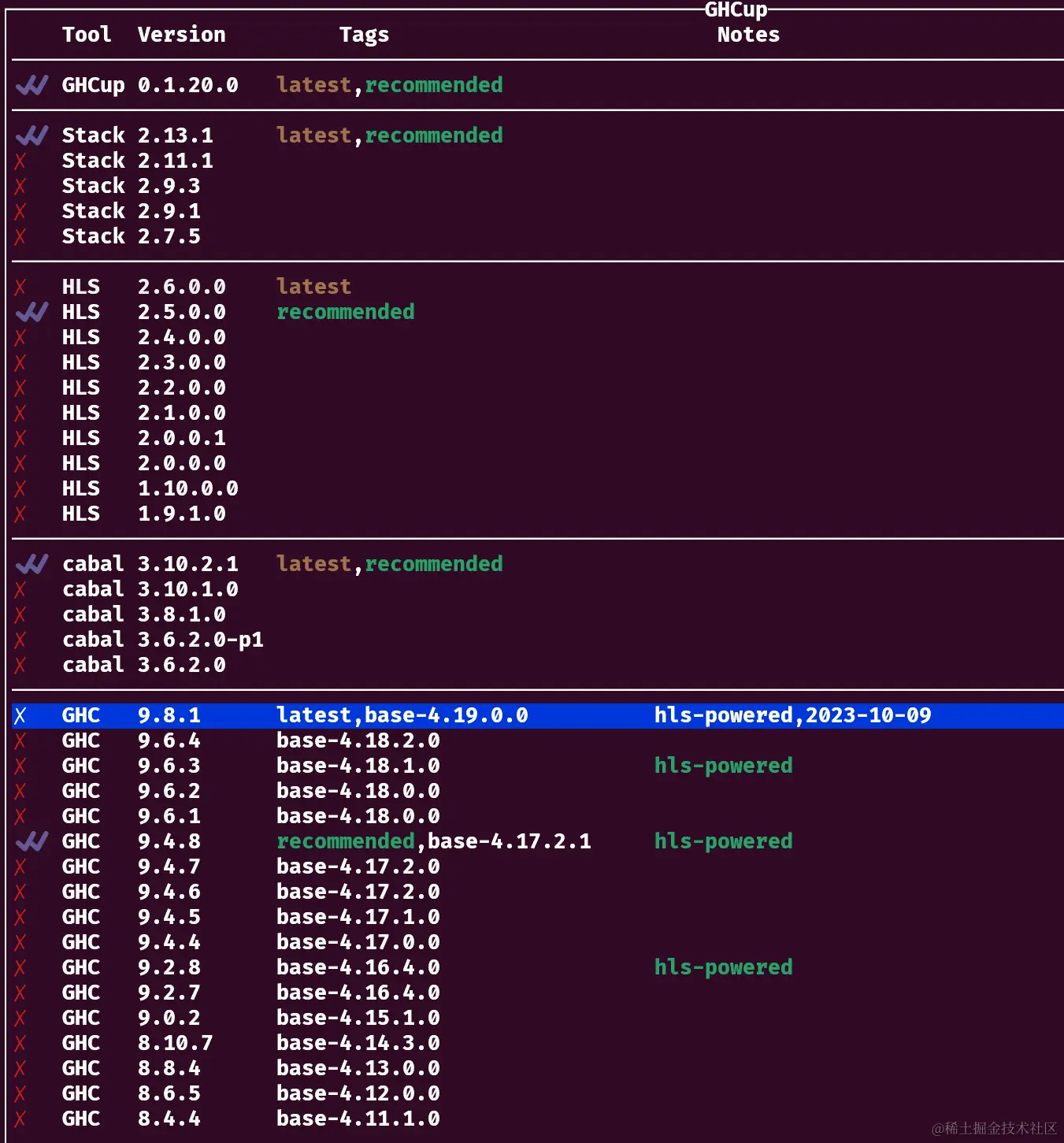Click the X marker on highlighted GHC 9.8.1 row
This screenshot has width=1064, height=1143.
20,715
